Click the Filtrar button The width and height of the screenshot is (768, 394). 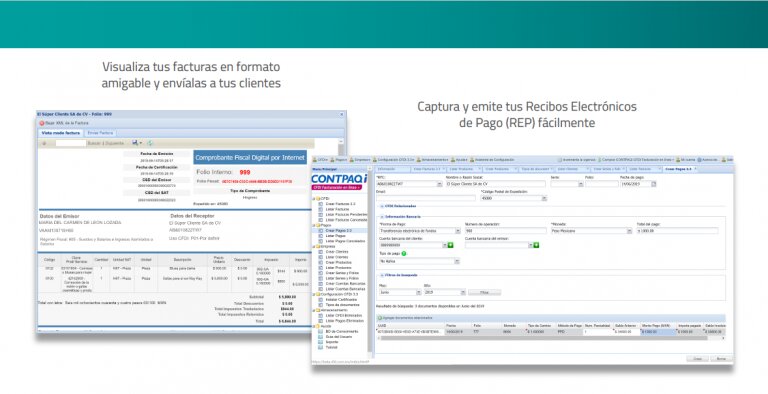pyautogui.click(x=484, y=293)
